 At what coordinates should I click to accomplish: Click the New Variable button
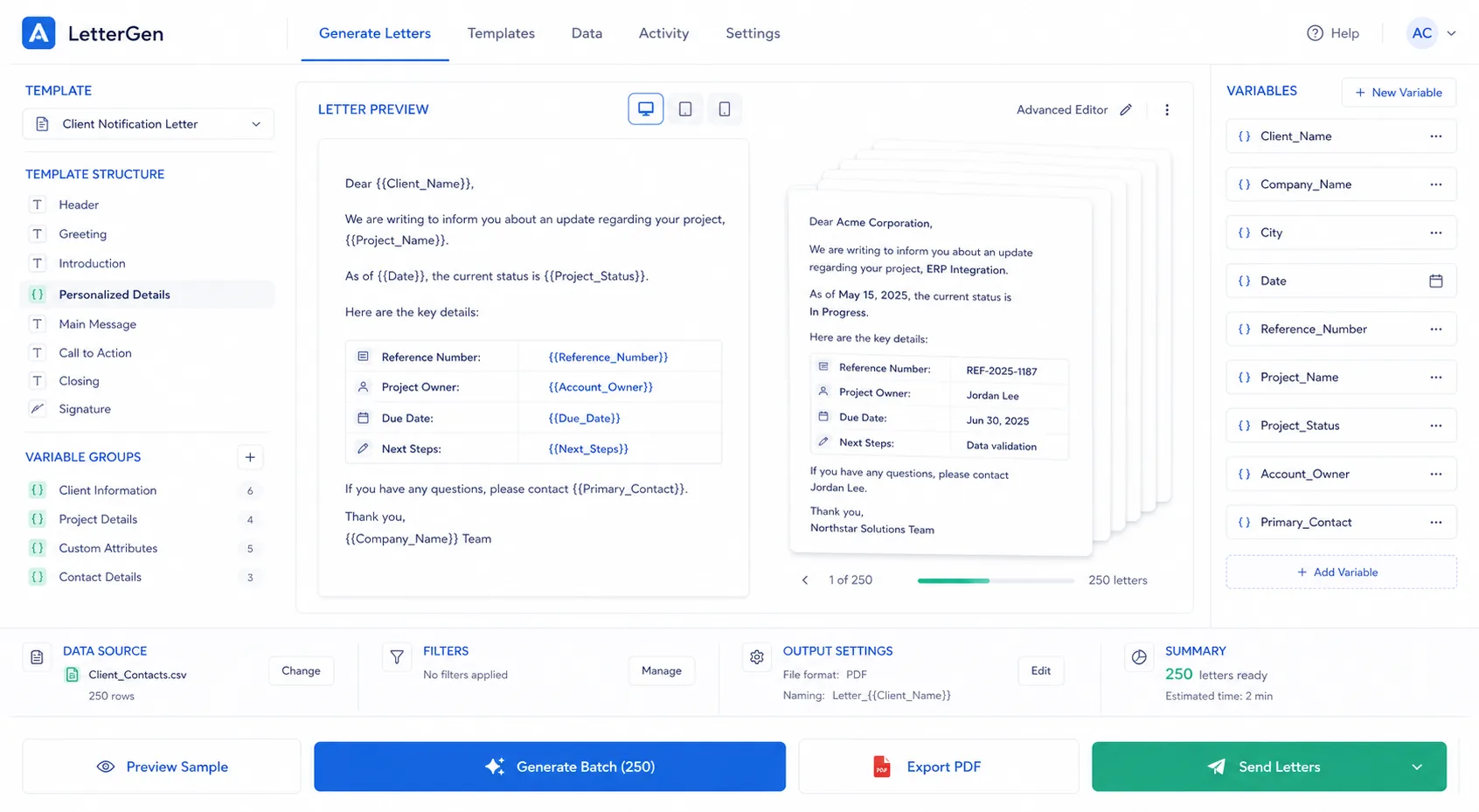tap(1399, 93)
